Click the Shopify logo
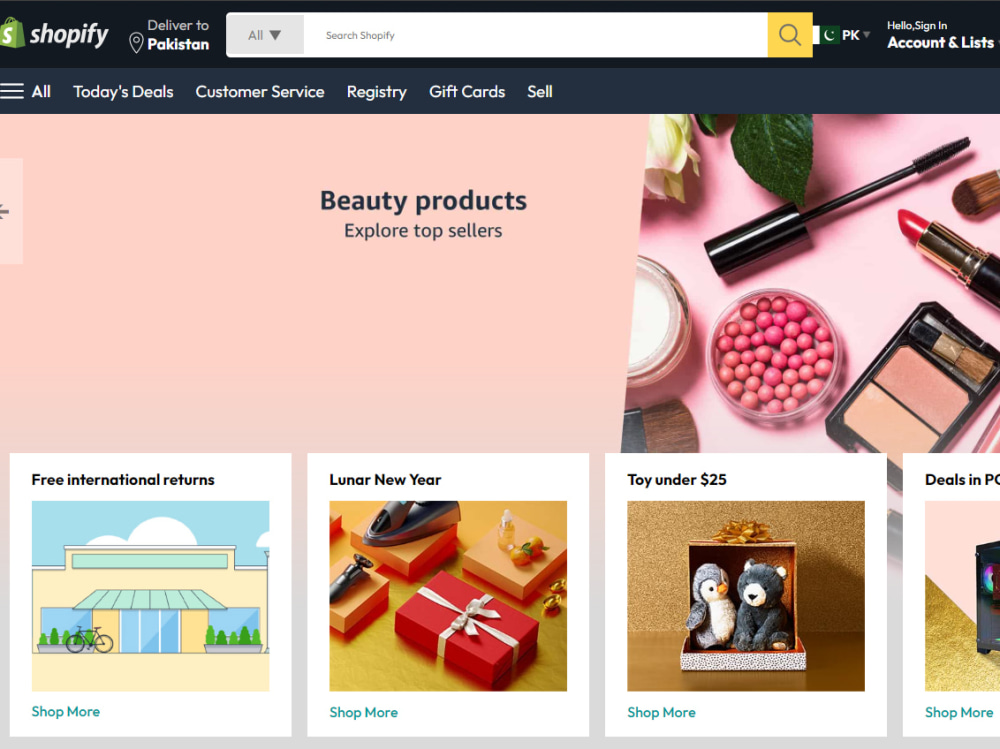 click(x=54, y=34)
